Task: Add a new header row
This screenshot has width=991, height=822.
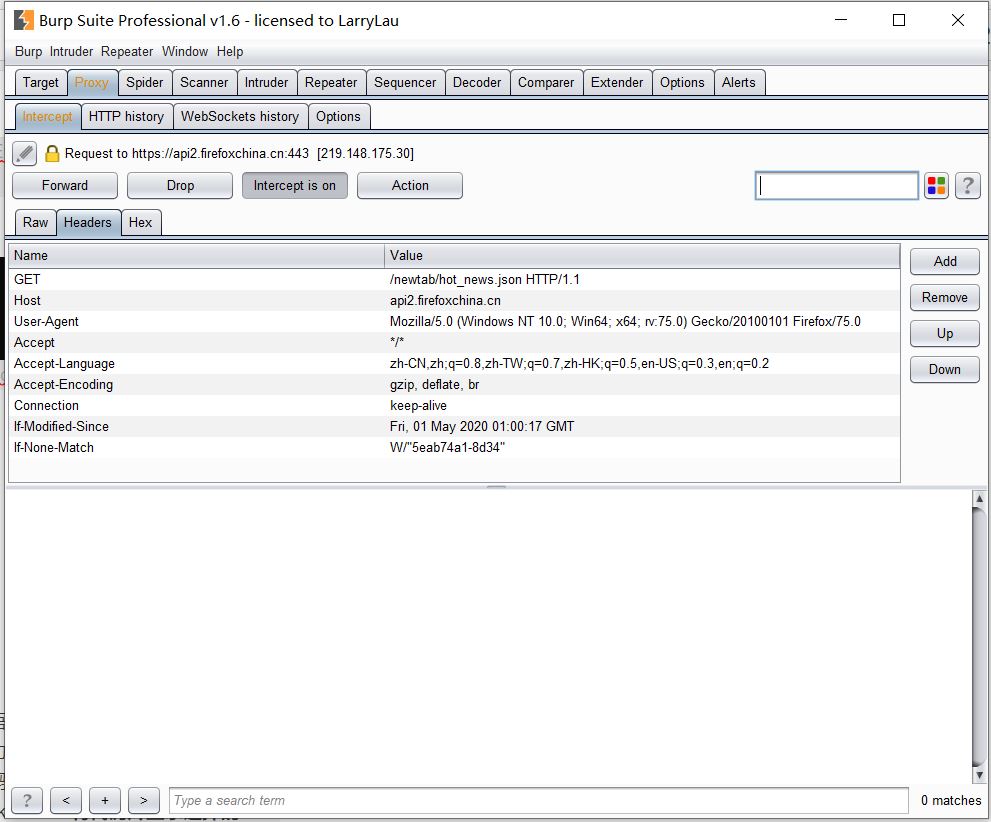Action: pos(944,262)
